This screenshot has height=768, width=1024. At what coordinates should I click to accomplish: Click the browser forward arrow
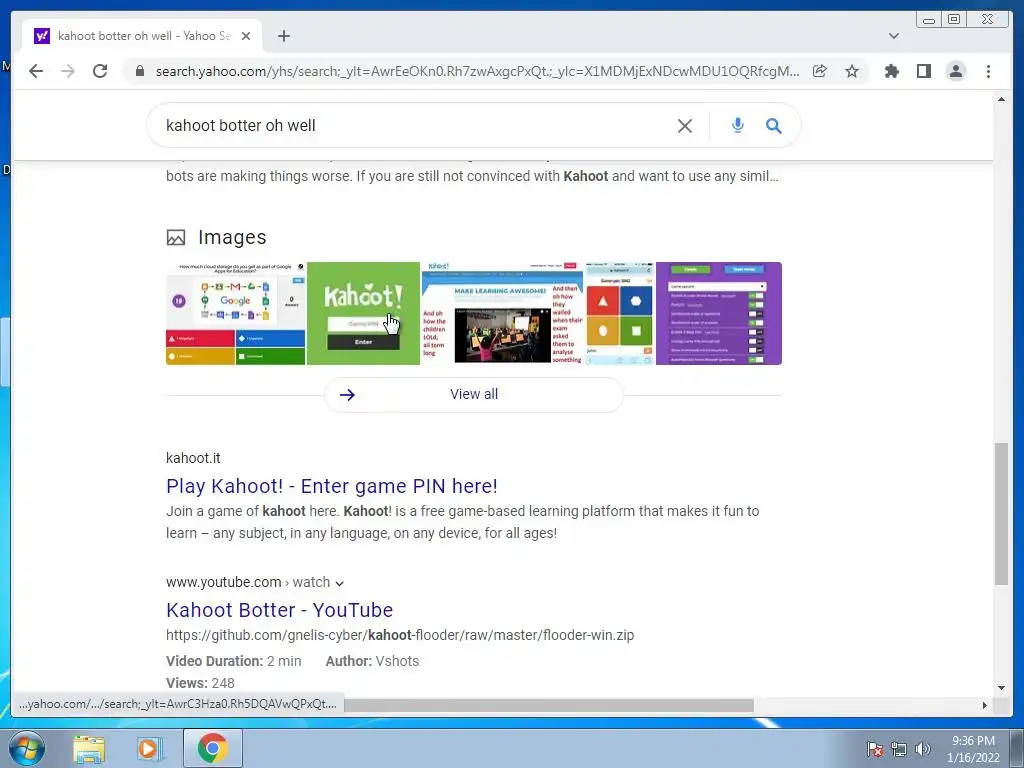[68, 71]
